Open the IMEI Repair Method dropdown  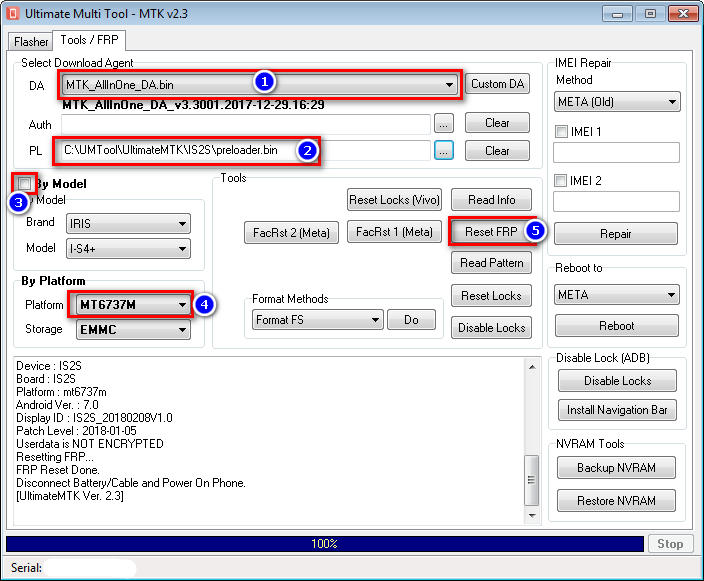617,102
